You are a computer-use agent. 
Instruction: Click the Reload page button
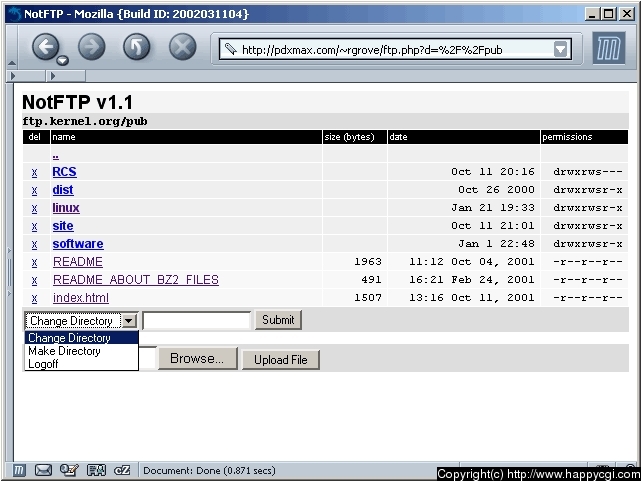137,47
